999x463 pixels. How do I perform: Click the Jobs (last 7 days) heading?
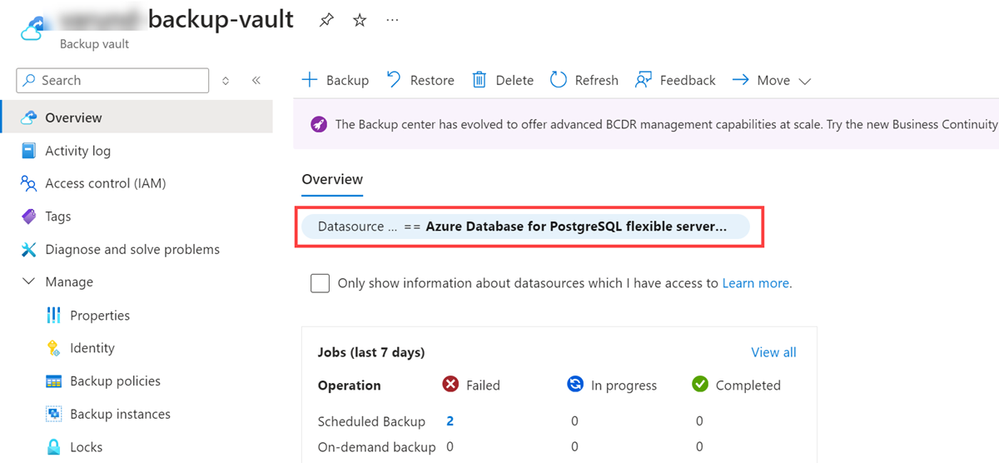(371, 352)
